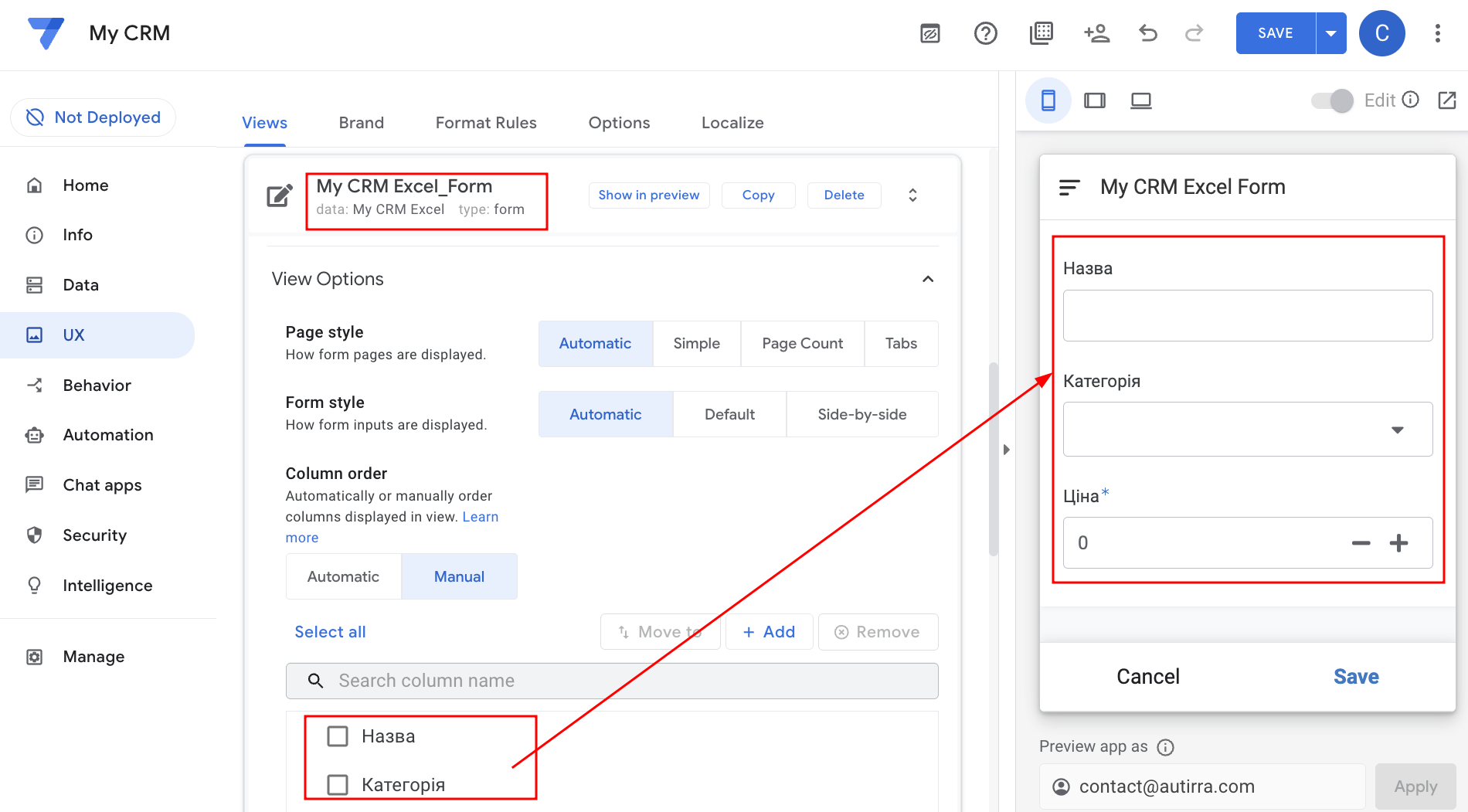
Task: Open hamburger menu in preview form
Action: point(1069,187)
